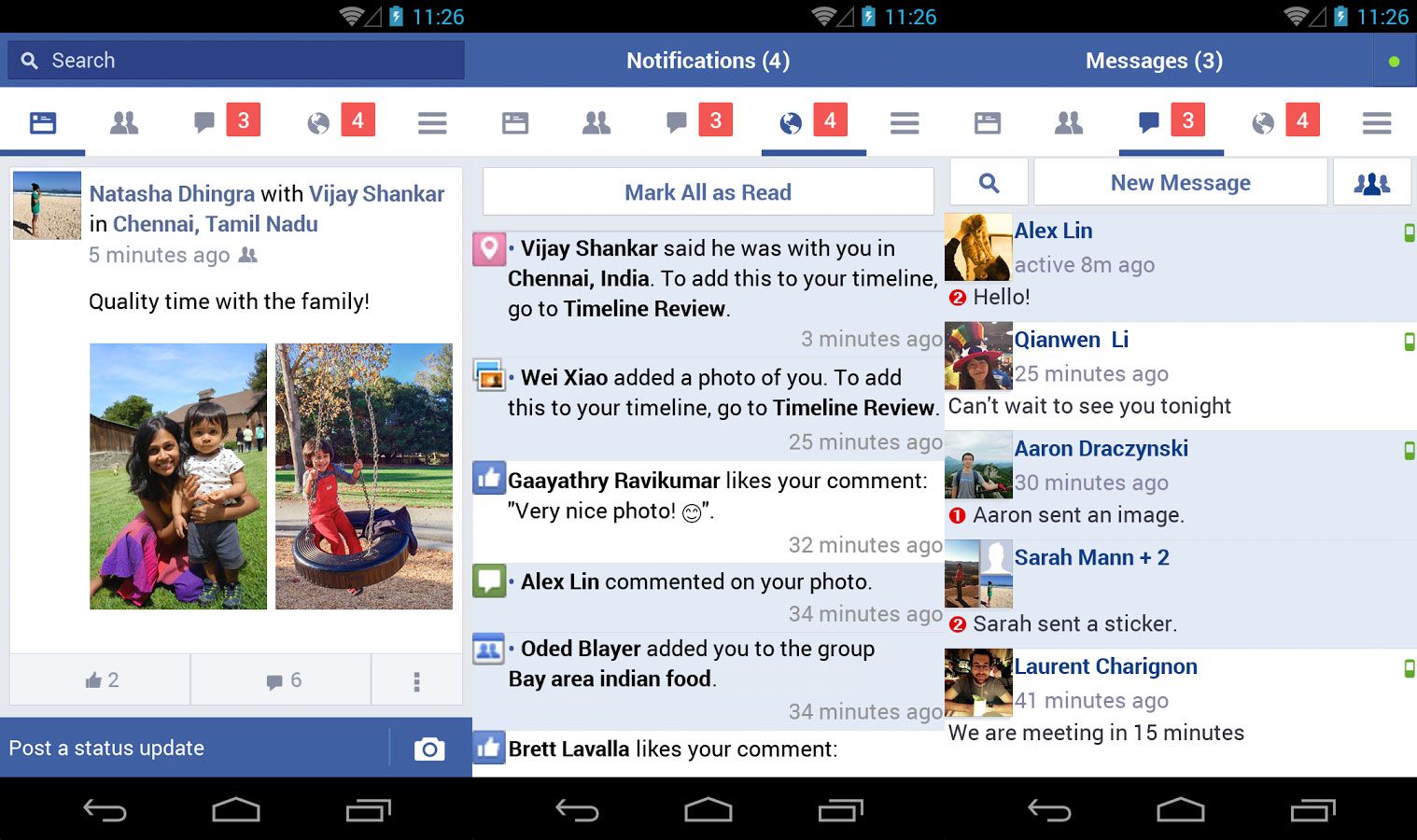
Task: Like Natasha's post using the thumbs-up icon
Action: coord(100,679)
